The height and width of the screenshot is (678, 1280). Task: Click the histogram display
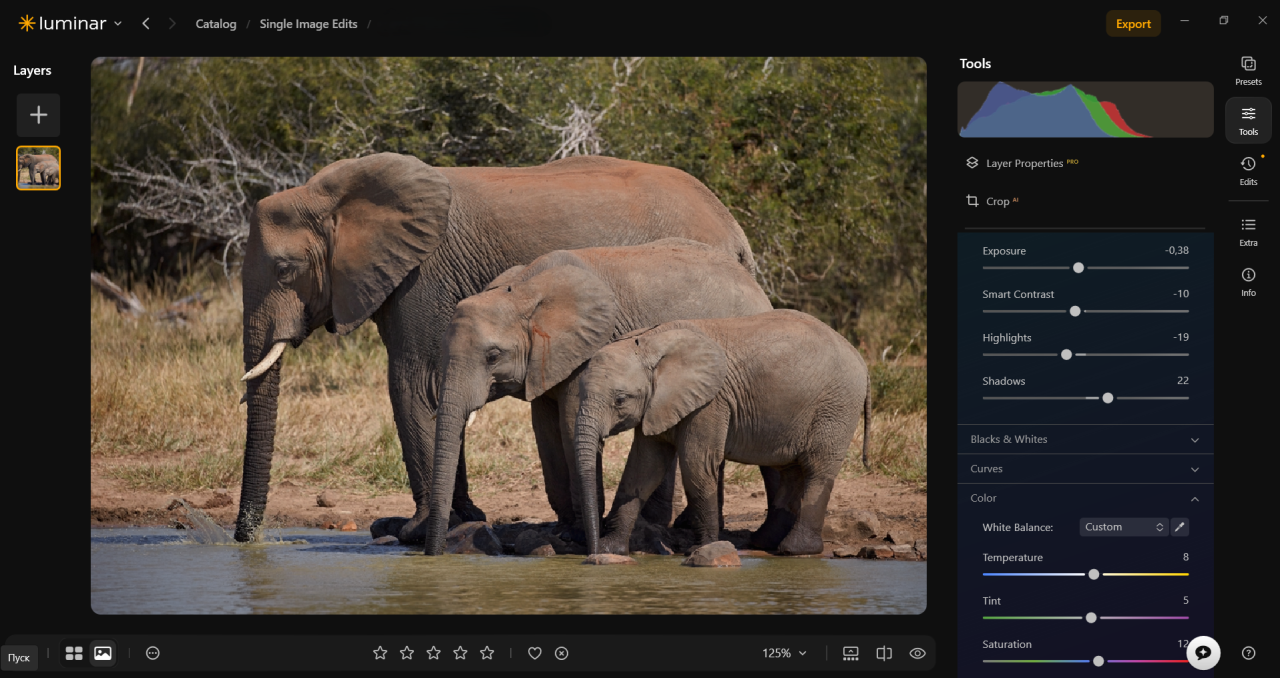point(1085,110)
